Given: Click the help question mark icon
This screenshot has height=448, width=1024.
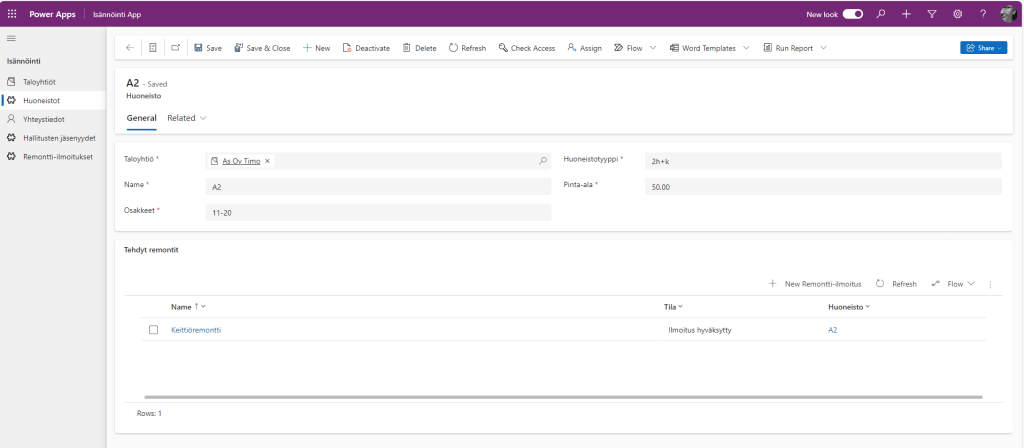Looking at the screenshot, I should click(x=983, y=14).
